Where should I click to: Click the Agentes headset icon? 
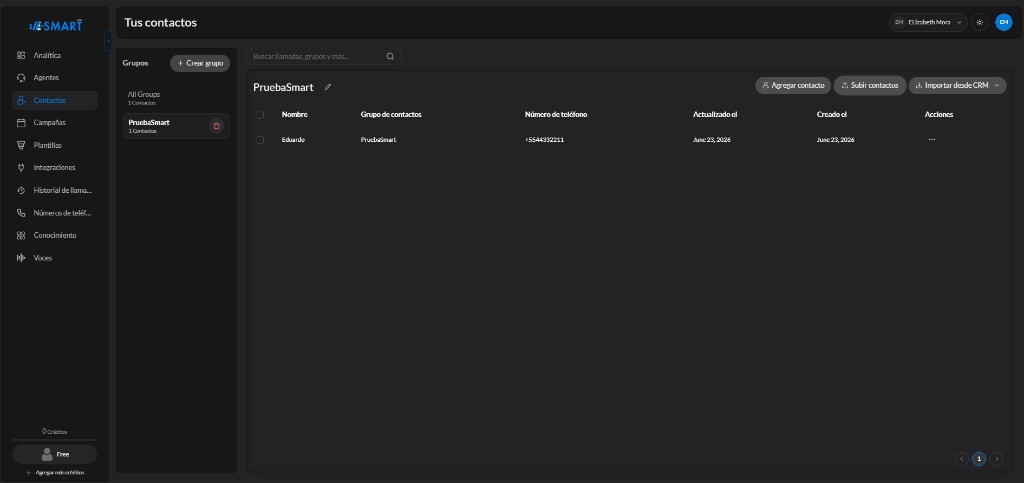21,78
